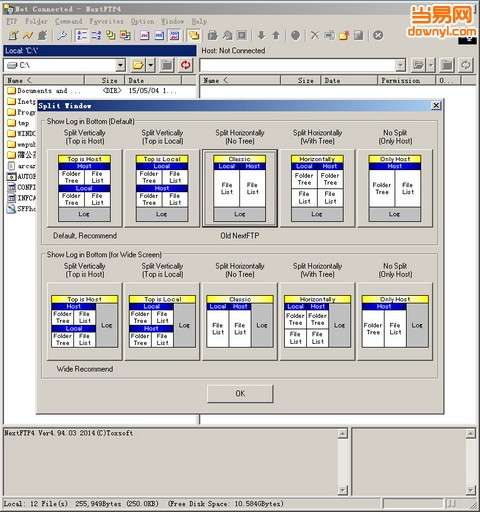This screenshot has height=512, width=480.
Task: Sort Host list by Date column
Action: (x=349, y=80)
